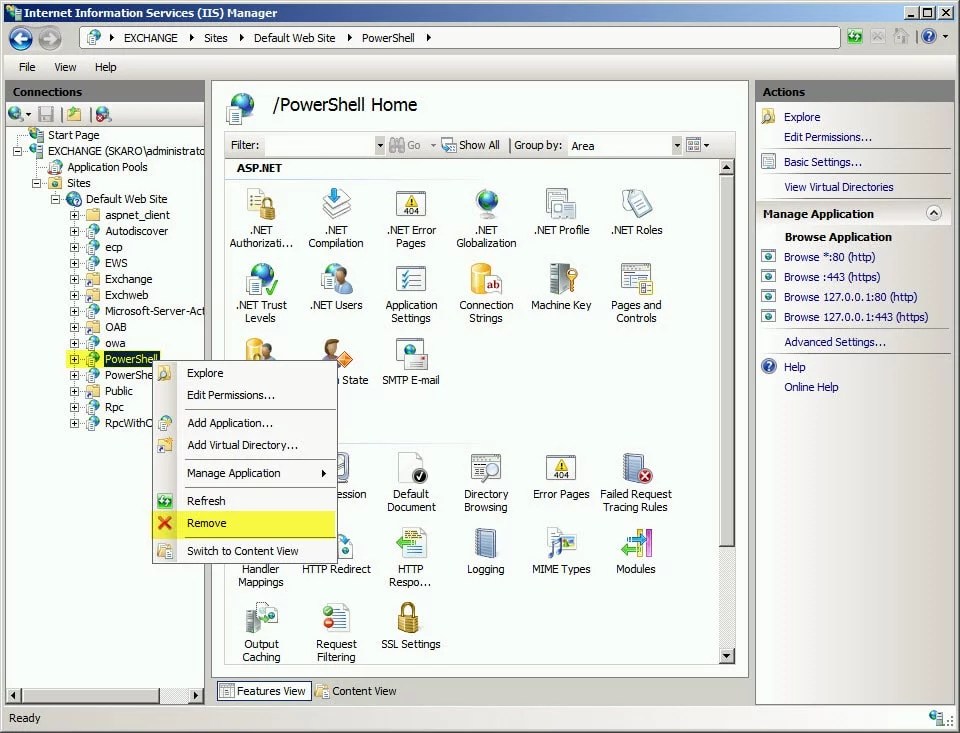Switch to the Content View tab
The height and width of the screenshot is (733, 960).
[356, 691]
